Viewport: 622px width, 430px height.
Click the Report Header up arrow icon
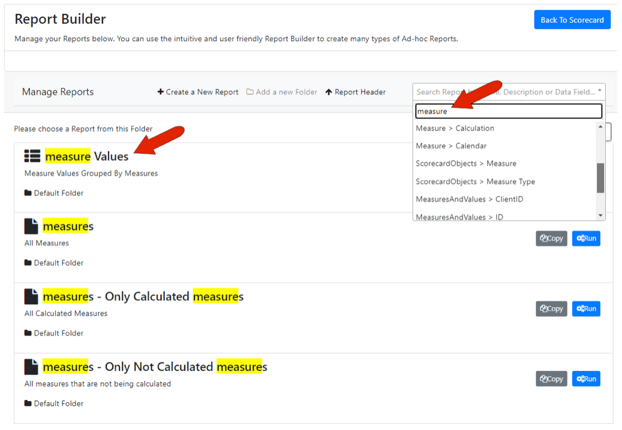click(329, 92)
